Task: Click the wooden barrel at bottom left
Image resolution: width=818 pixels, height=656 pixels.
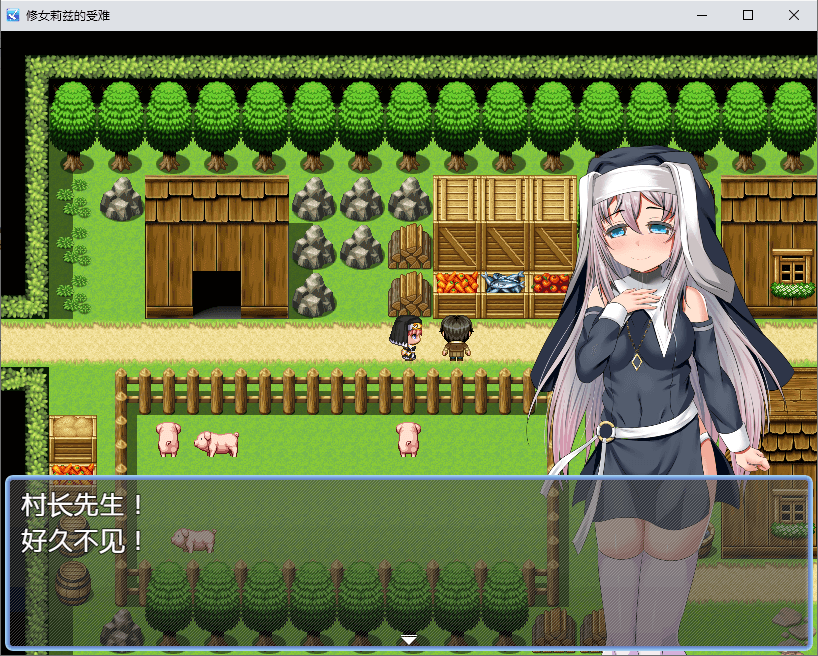Action: click(x=73, y=583)
